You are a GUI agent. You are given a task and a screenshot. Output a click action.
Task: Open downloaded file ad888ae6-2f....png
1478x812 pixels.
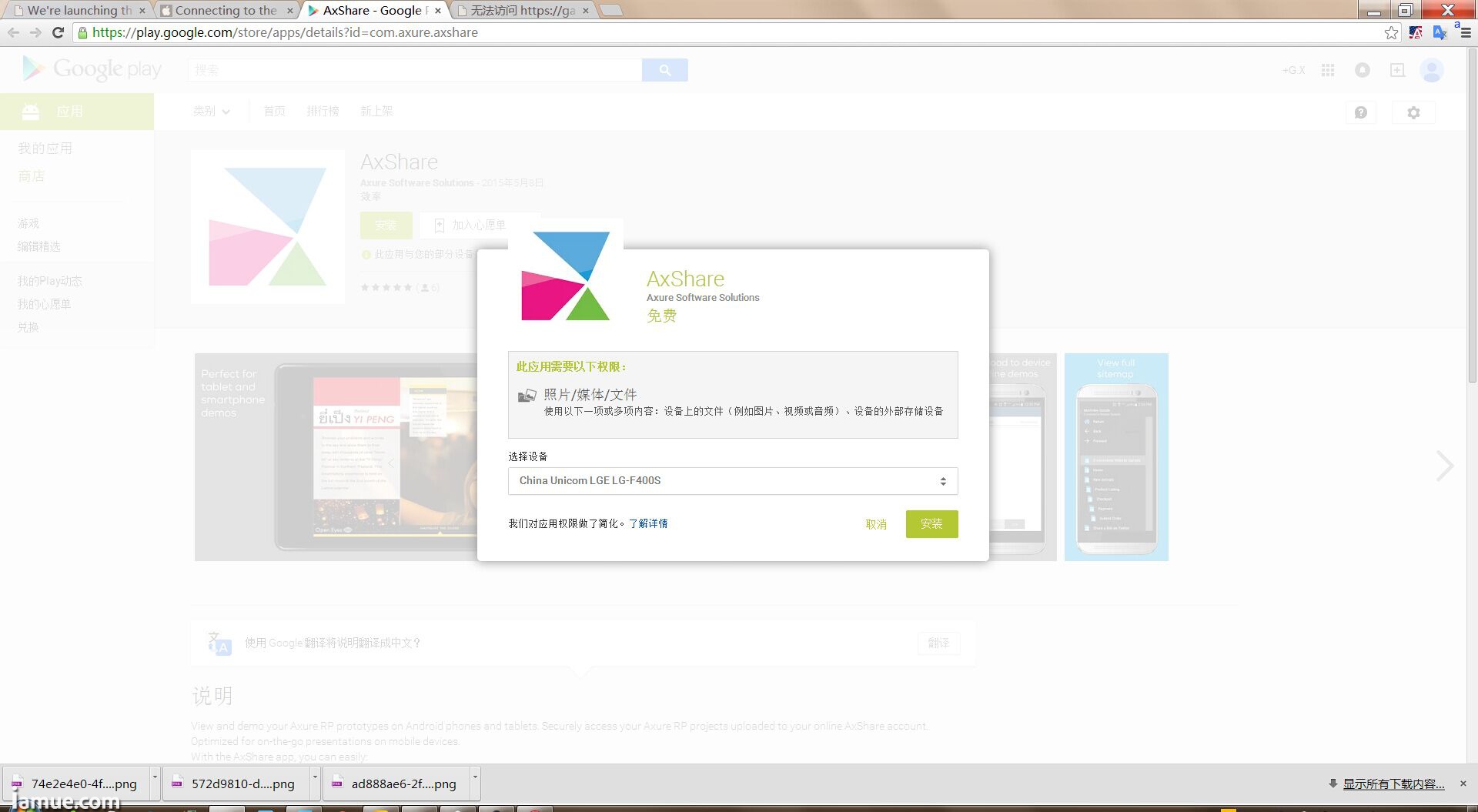point(396,784)
